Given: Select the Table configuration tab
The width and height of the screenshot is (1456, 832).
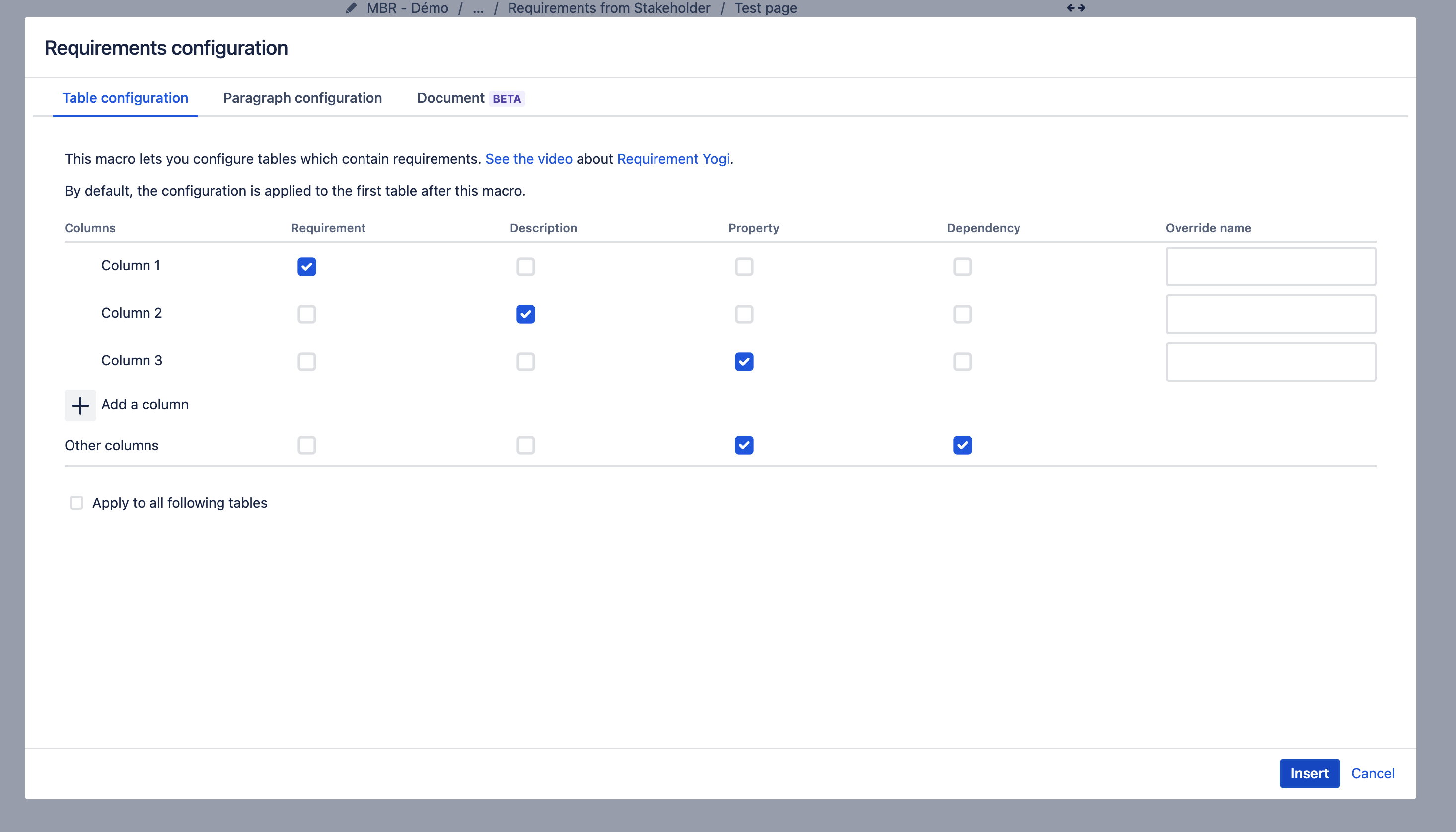Looking at the screenshot, I should click(125, 98).
